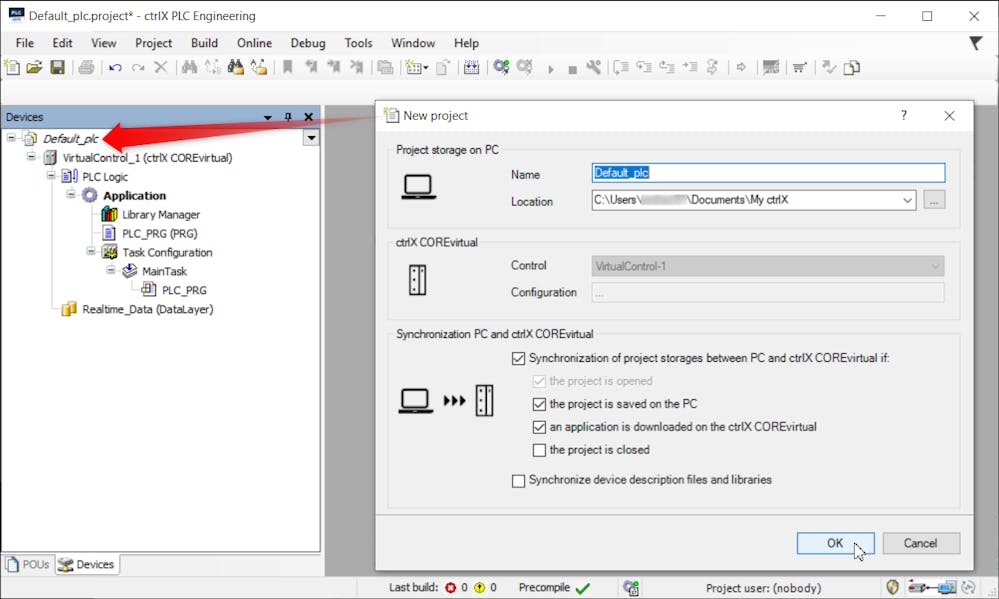Click the New Project toolbar icon
Image resolution: width=999 pixels, height=599 pixels.
click(12, 67)
